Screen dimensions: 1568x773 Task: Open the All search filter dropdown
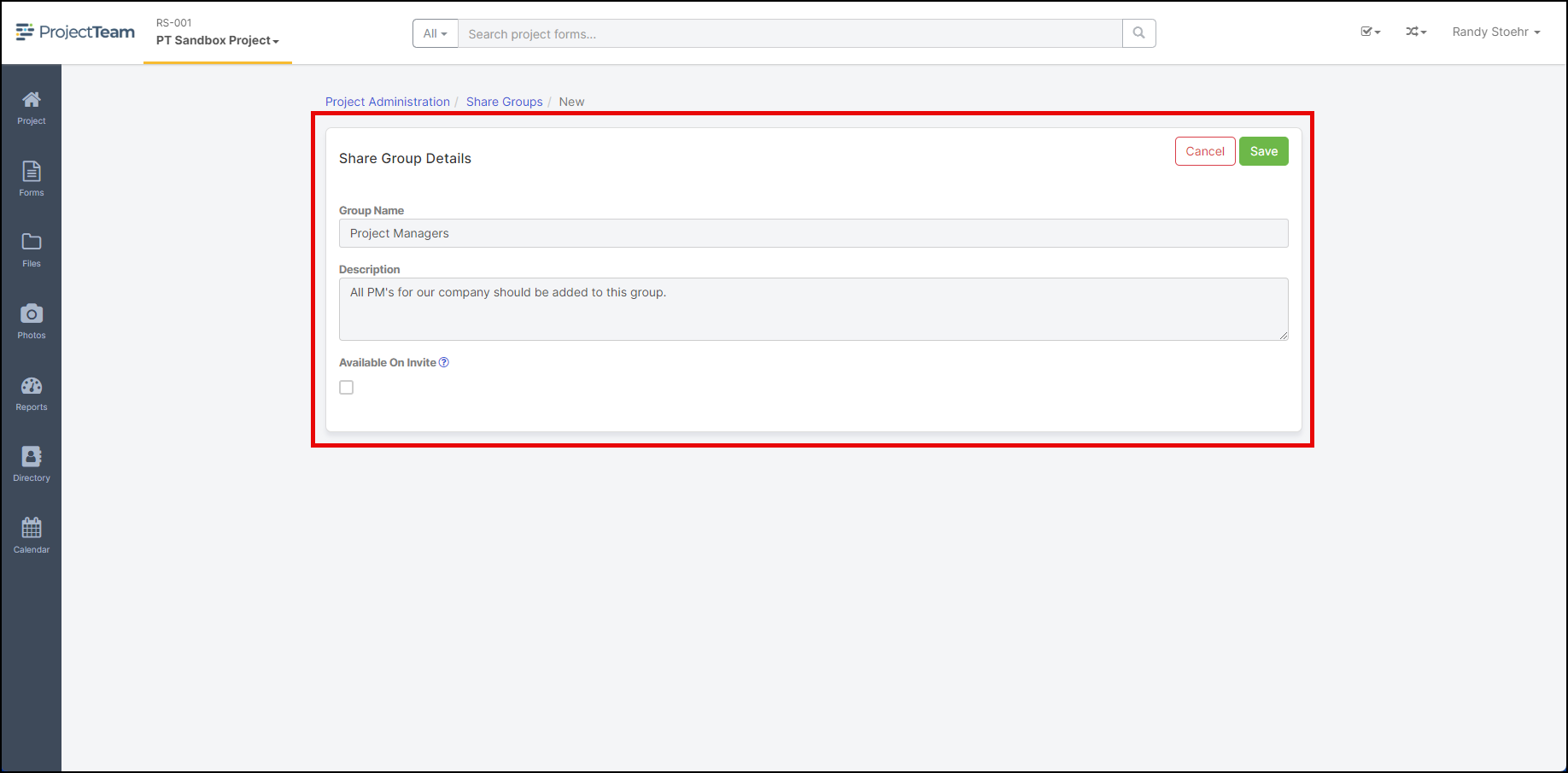point(436,33)
